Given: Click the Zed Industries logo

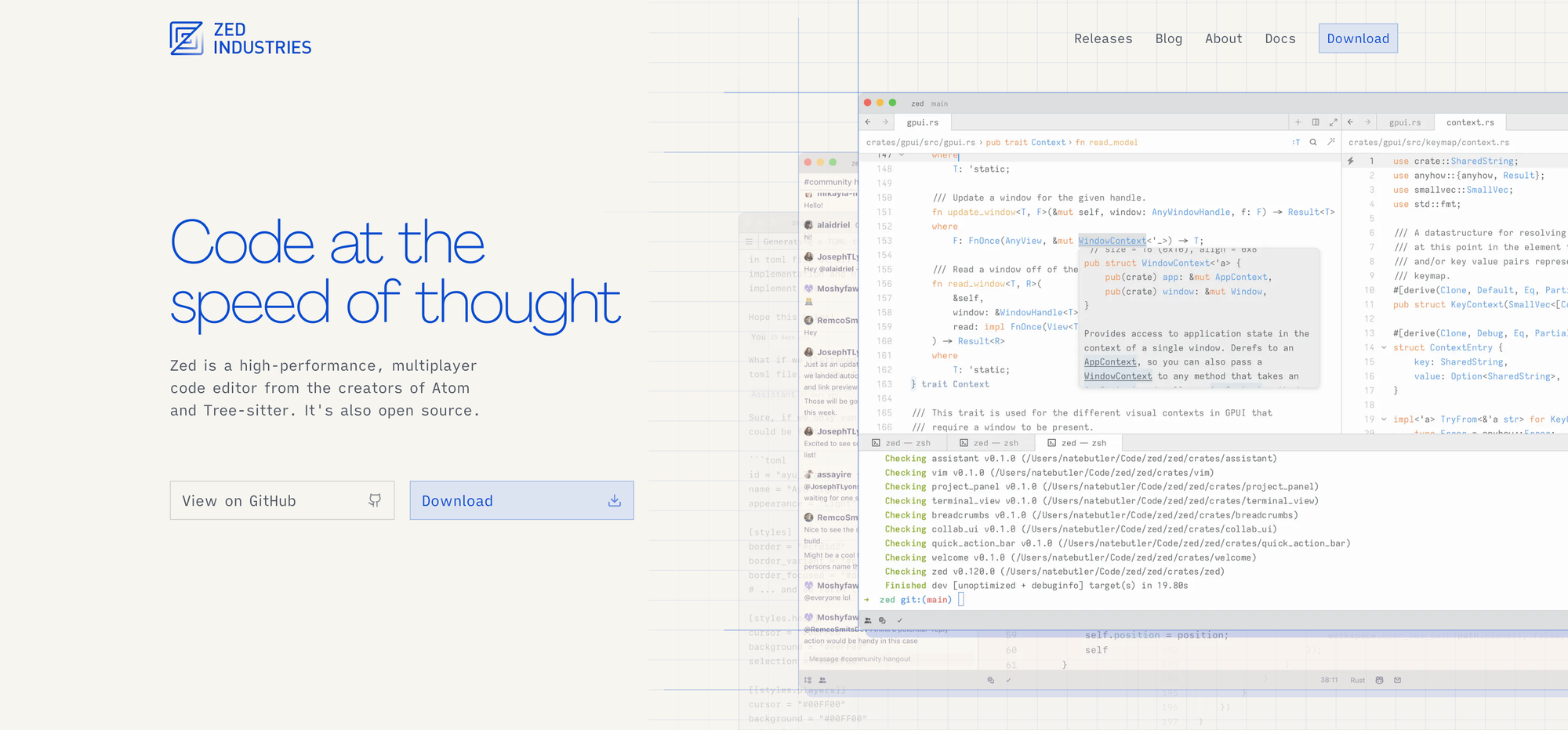Looking at the screenshot, I should (x=241, y=38).
